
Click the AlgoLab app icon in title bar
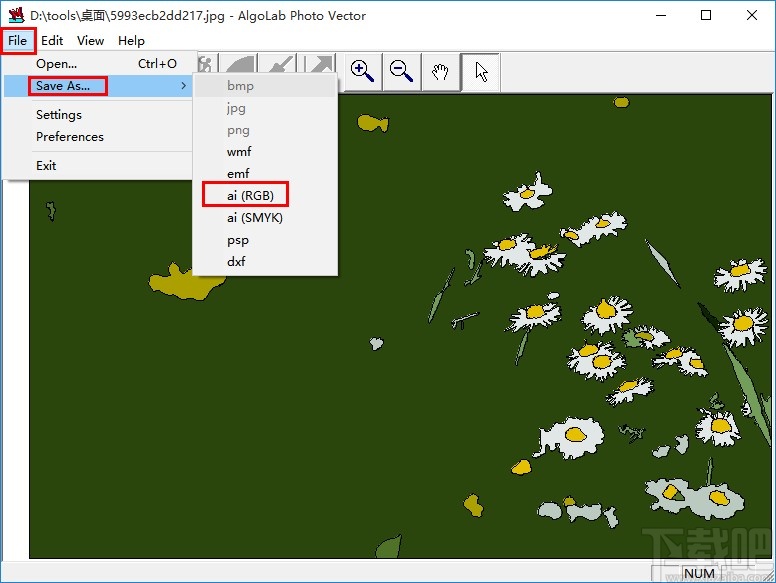(x=16, y=16)
